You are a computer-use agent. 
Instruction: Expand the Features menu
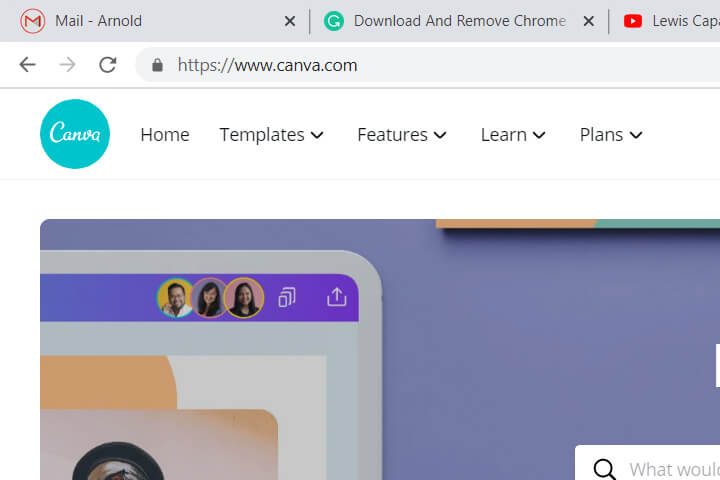[x=402, y=135]
